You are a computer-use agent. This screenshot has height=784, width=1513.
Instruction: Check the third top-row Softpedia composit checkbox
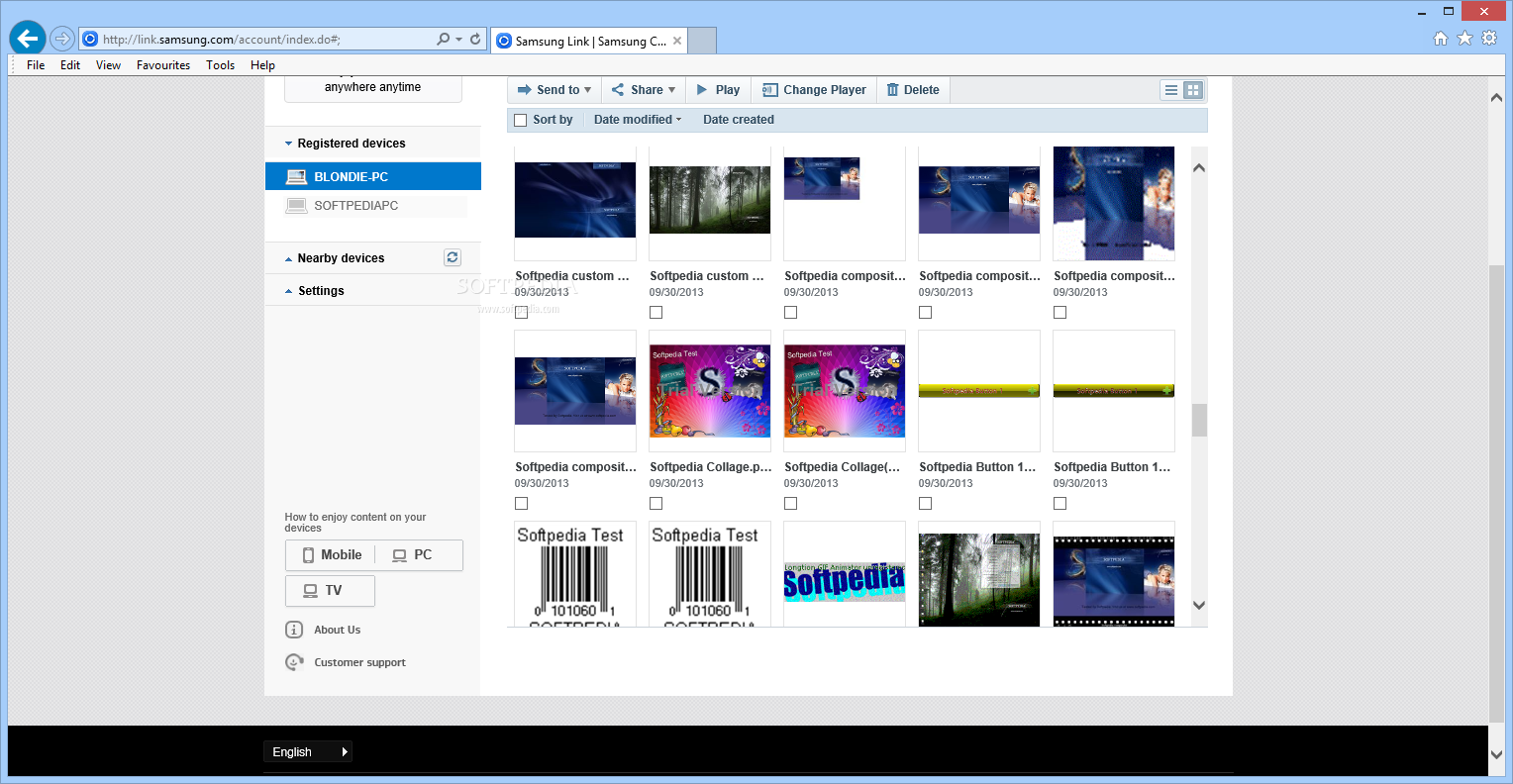point(790,313)
